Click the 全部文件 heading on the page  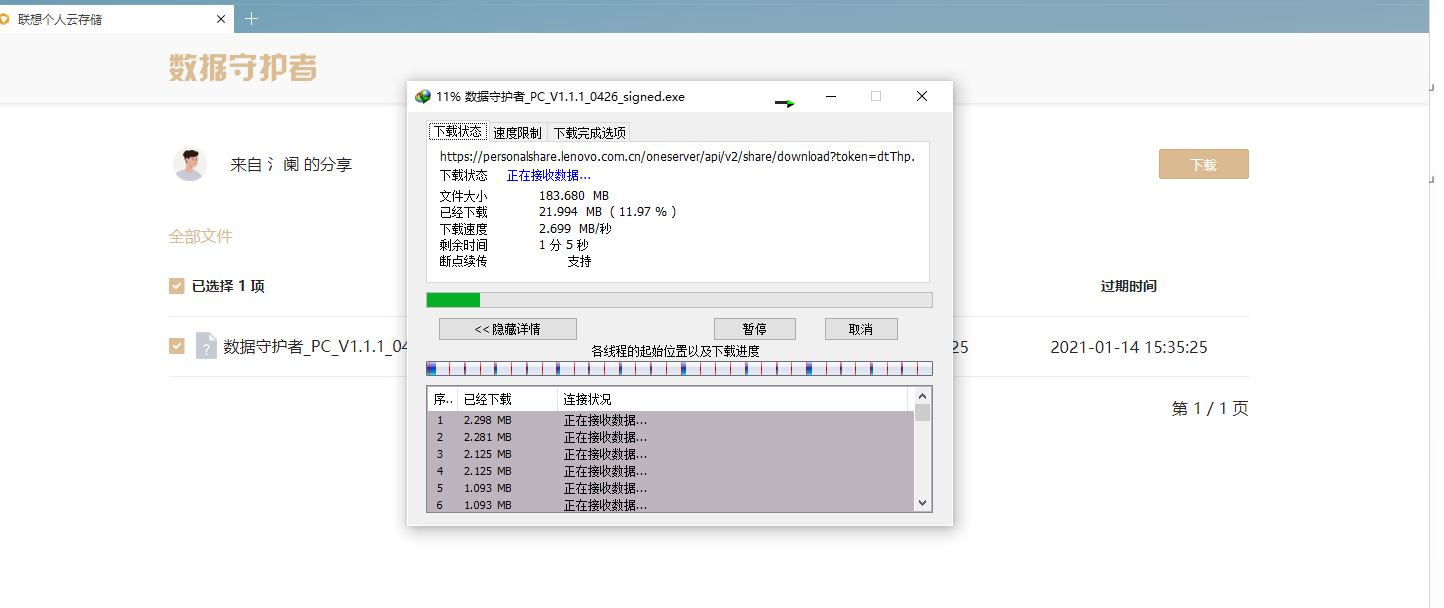tap(200, 236)
